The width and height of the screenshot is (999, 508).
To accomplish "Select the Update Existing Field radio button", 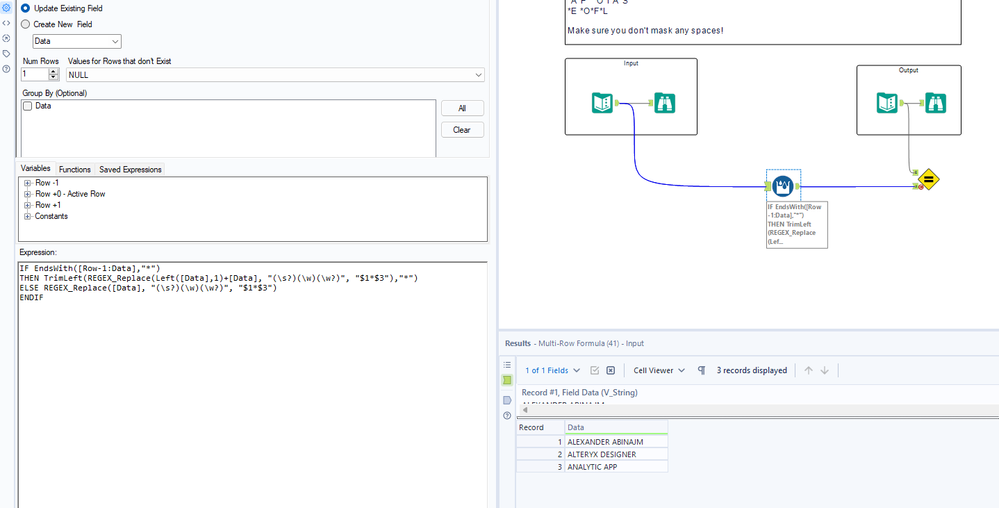I will (x=25, y=9).
